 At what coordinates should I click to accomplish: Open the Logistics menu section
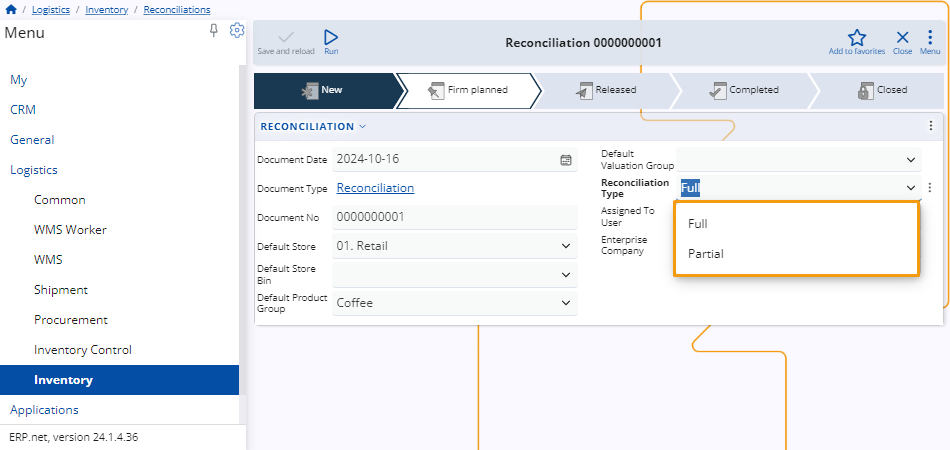pyautogui.click(x=34, y=170)
